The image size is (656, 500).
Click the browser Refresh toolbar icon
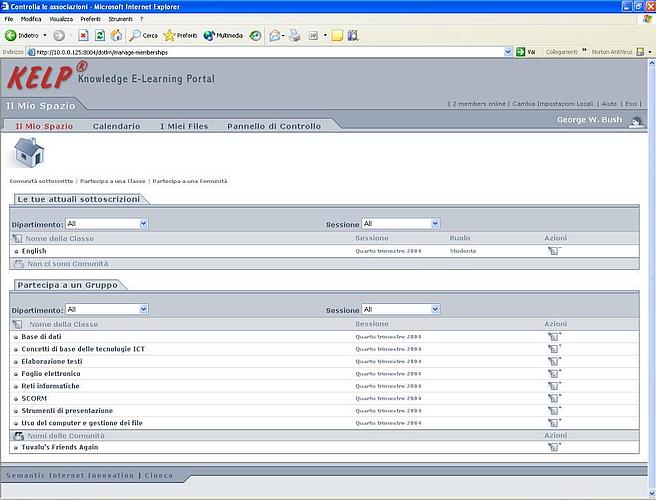pyautogui.click(x=100, y=35)
